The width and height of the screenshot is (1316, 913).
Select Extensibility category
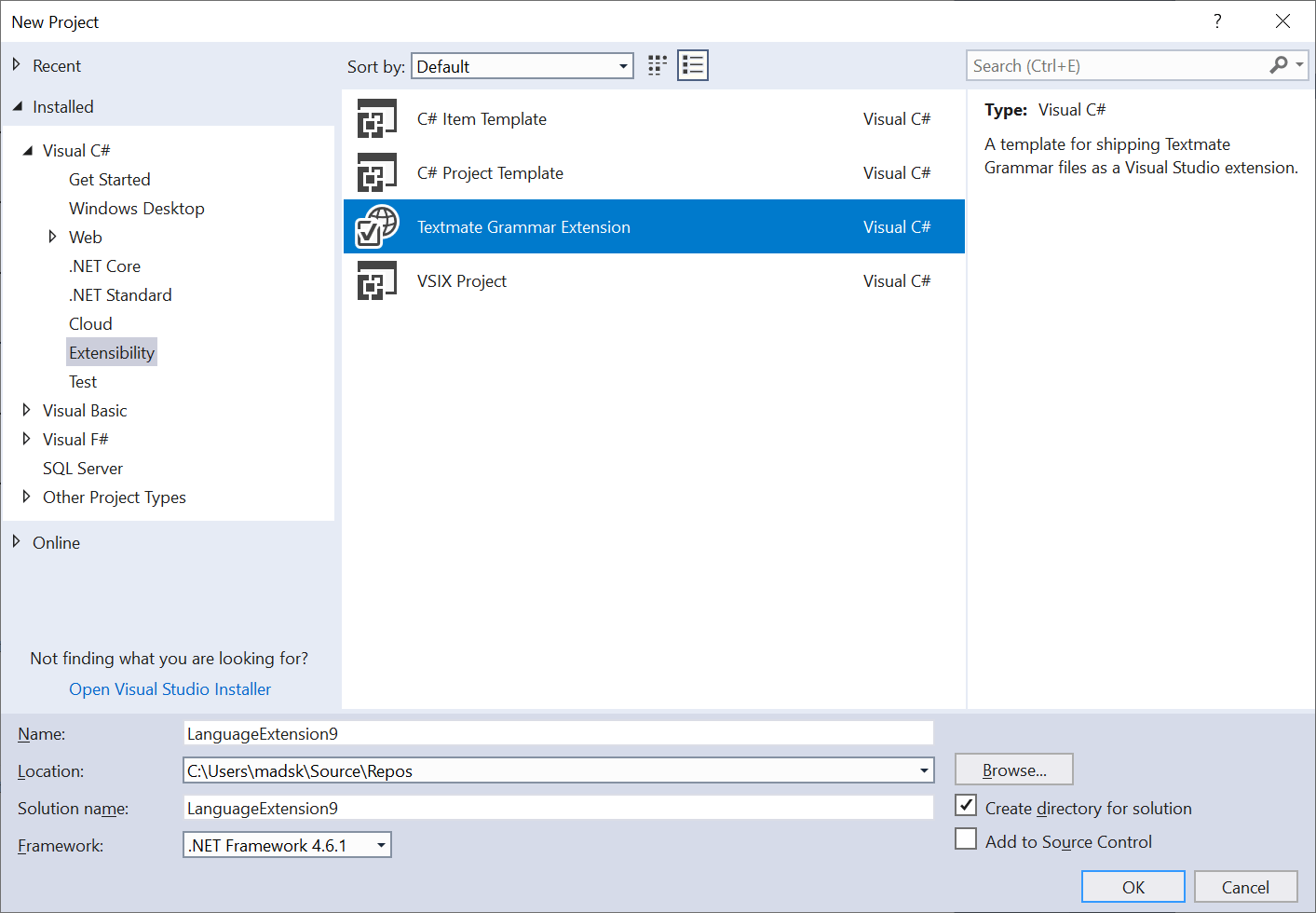coord(112,352)
